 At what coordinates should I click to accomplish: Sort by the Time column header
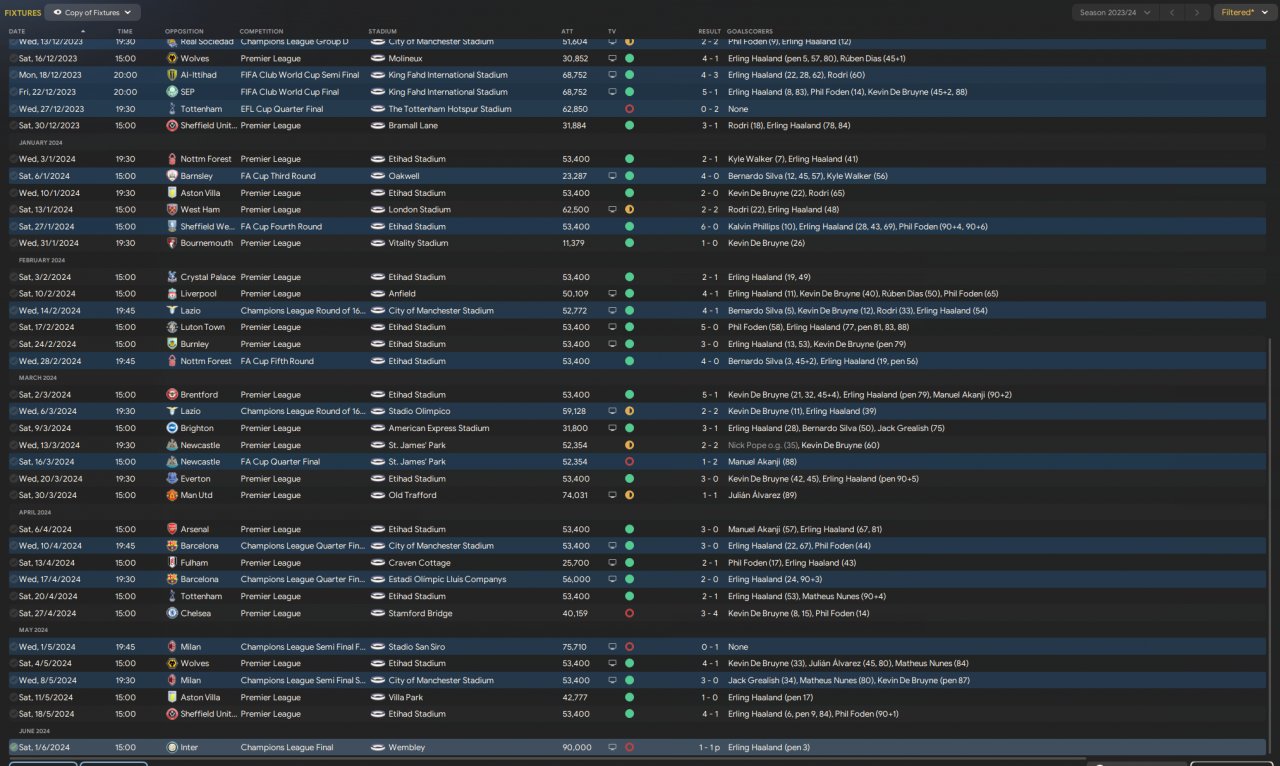point(124,31)
